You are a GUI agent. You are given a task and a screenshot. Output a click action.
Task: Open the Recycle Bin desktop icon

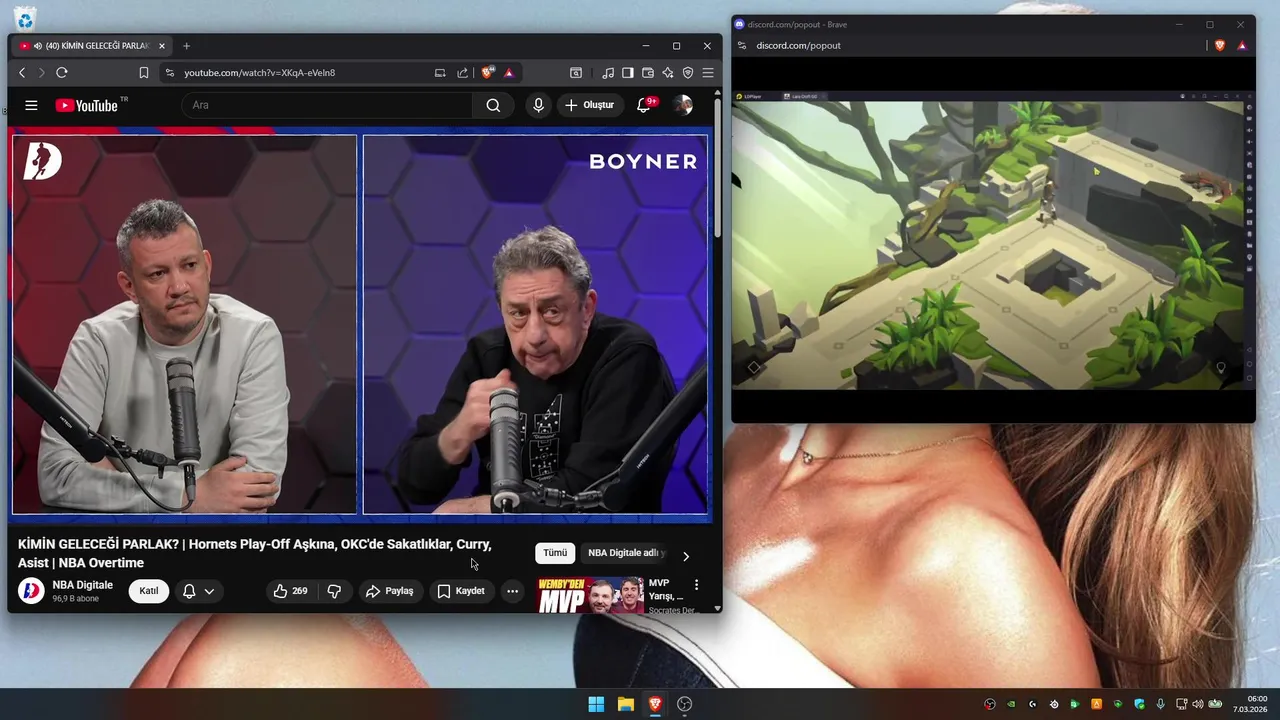(x=25, y=17)
